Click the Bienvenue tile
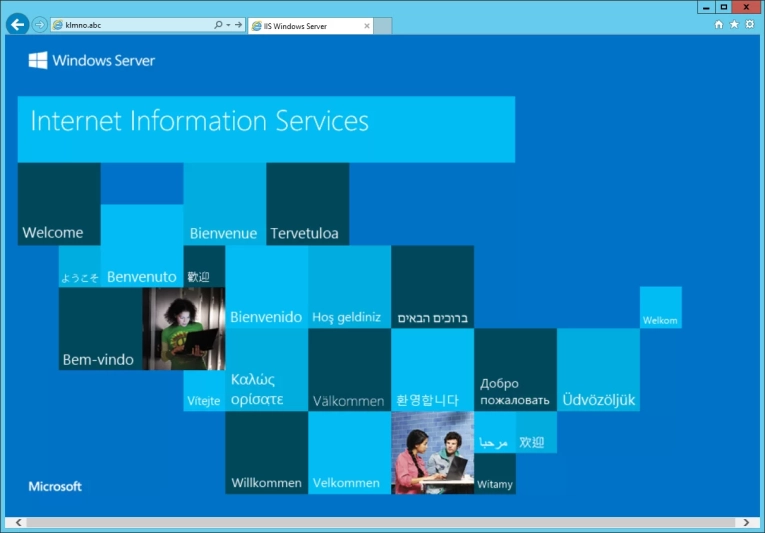765x533 pixels. (x=224, y=204)
